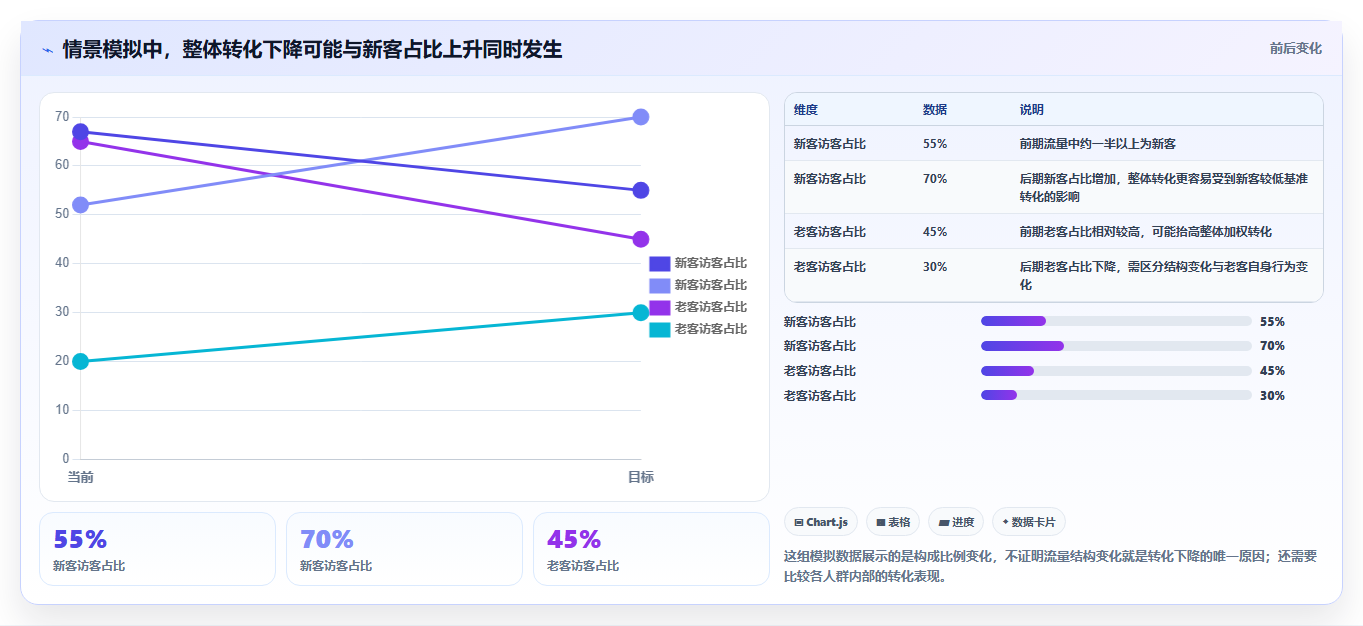The width and height of the screenshot is (1363, 626).
Task: Toggle the dark indigo 新客访客占比 legend entry
Action: 698,263
